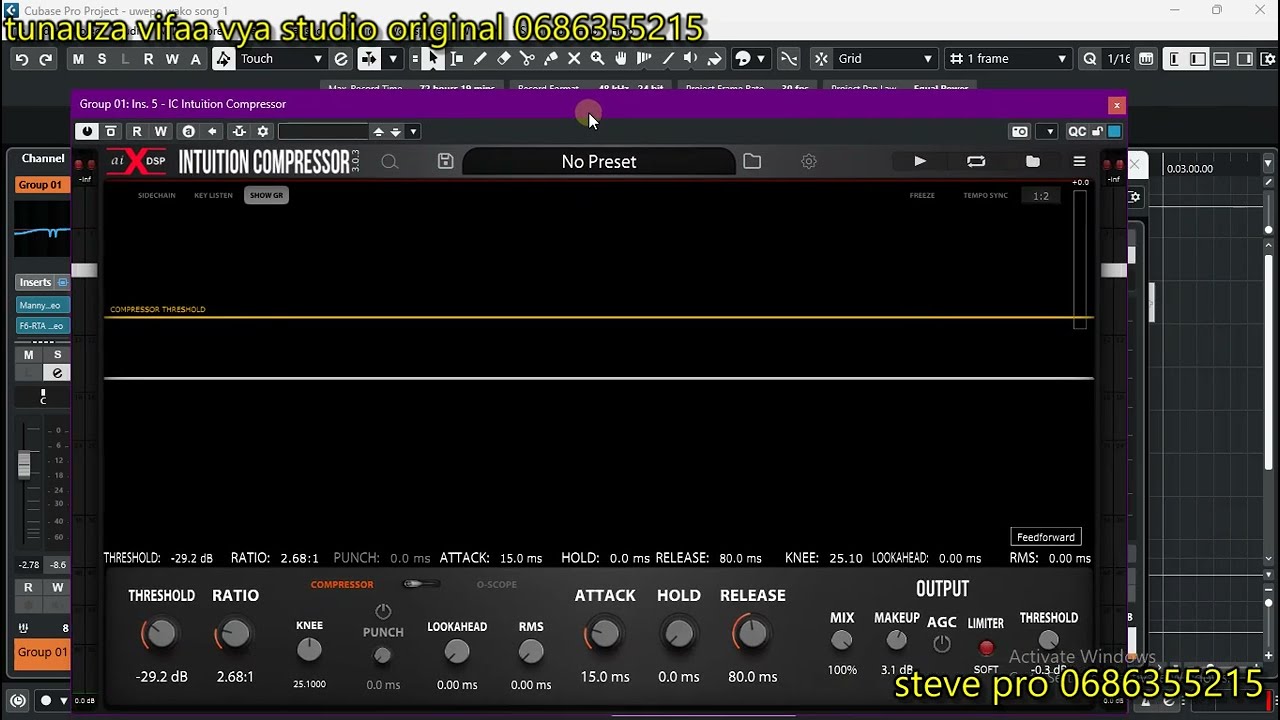
Task: Select the Zoom magnifier tool
Action: [597, 59]
